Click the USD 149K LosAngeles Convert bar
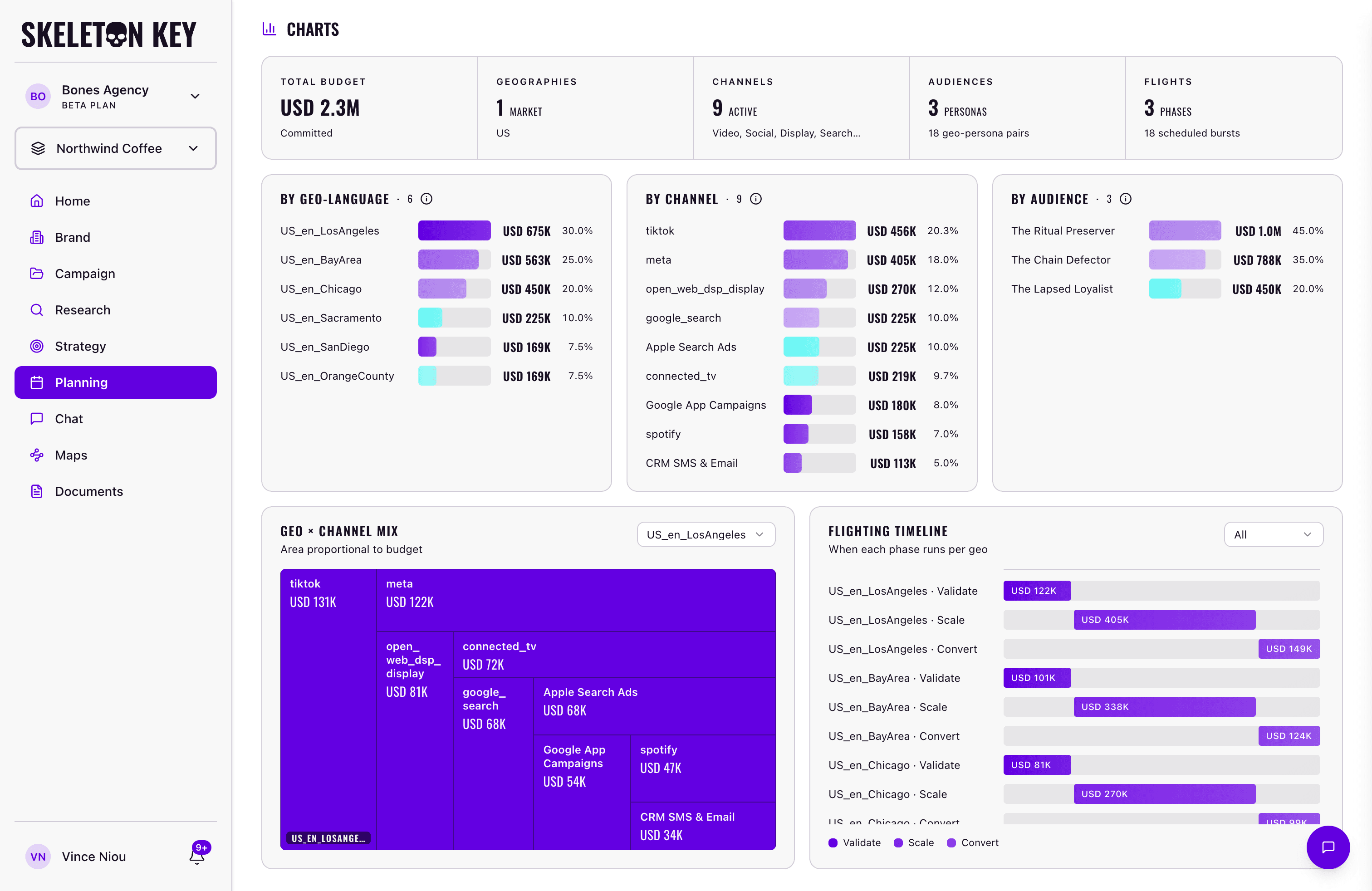This screenshot has height=891, width=1372. pyautogui.click(x=1289, y=649)
